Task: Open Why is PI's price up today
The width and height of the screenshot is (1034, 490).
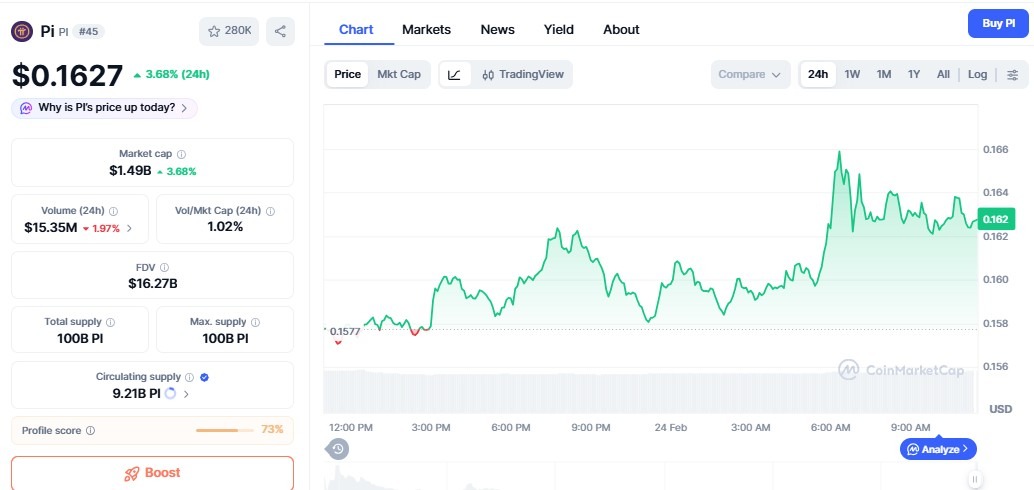Action: [104, 108]
